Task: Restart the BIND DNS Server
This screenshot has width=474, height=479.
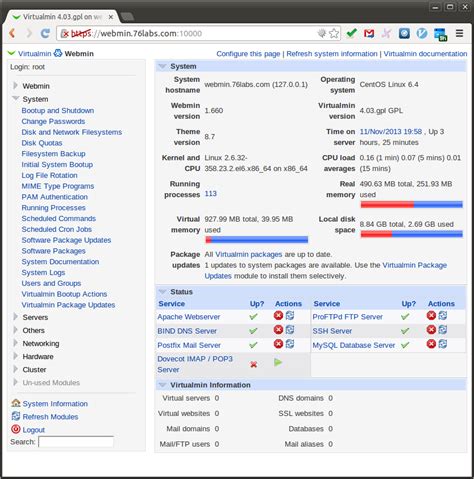Action: 290,330
